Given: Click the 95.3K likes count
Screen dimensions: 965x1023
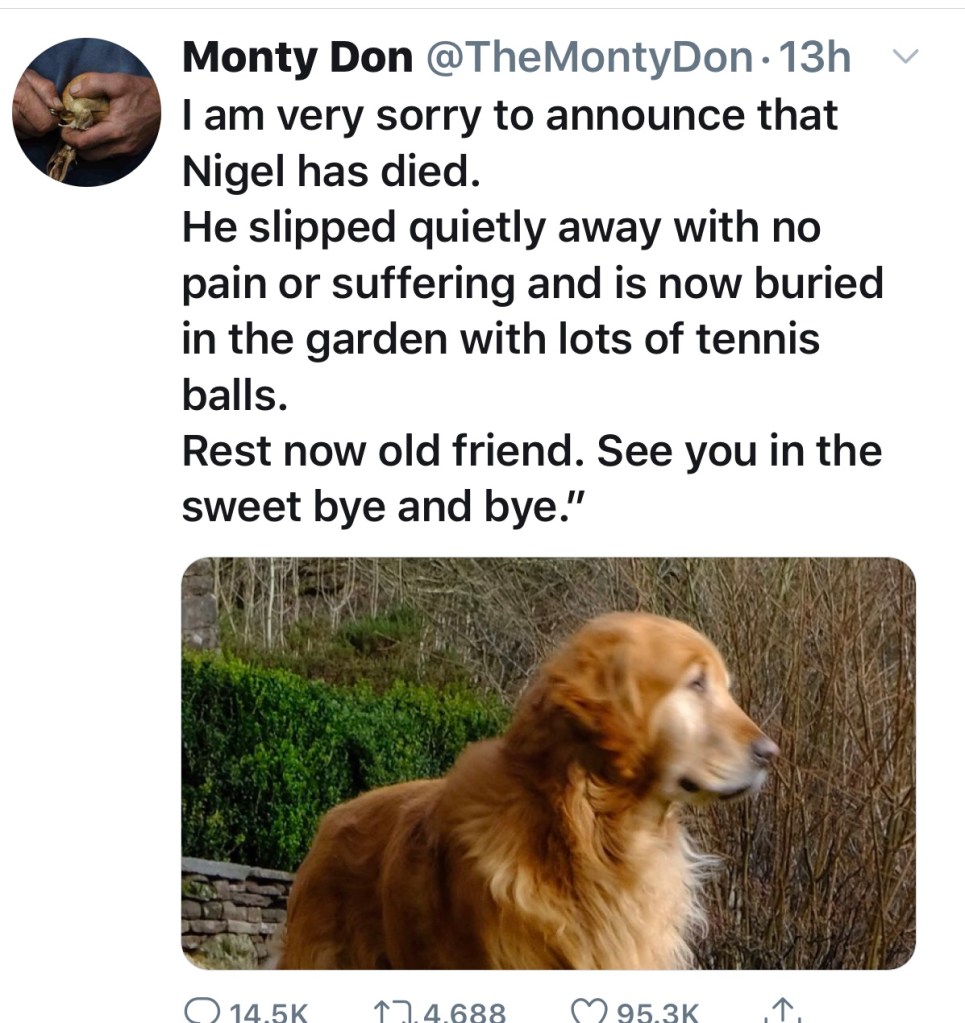Looking at the screenshot, I should pos(658,1012).
